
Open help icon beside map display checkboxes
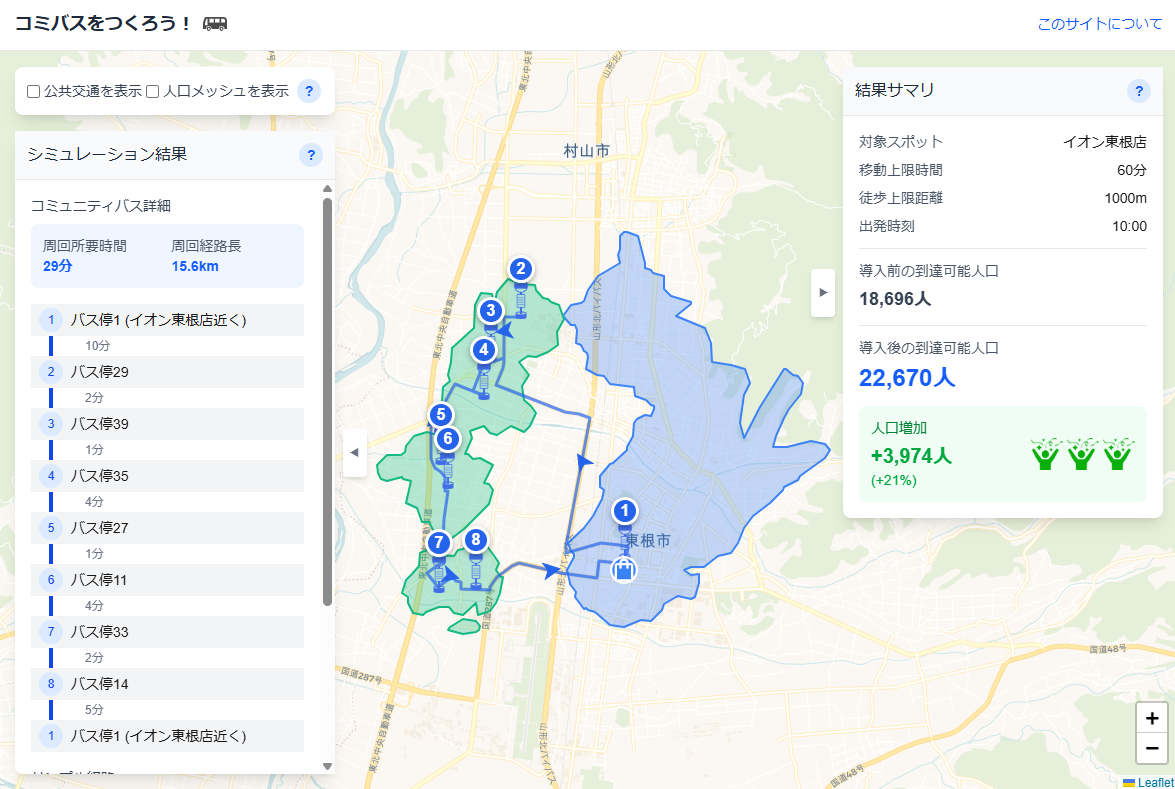point(309,92)
